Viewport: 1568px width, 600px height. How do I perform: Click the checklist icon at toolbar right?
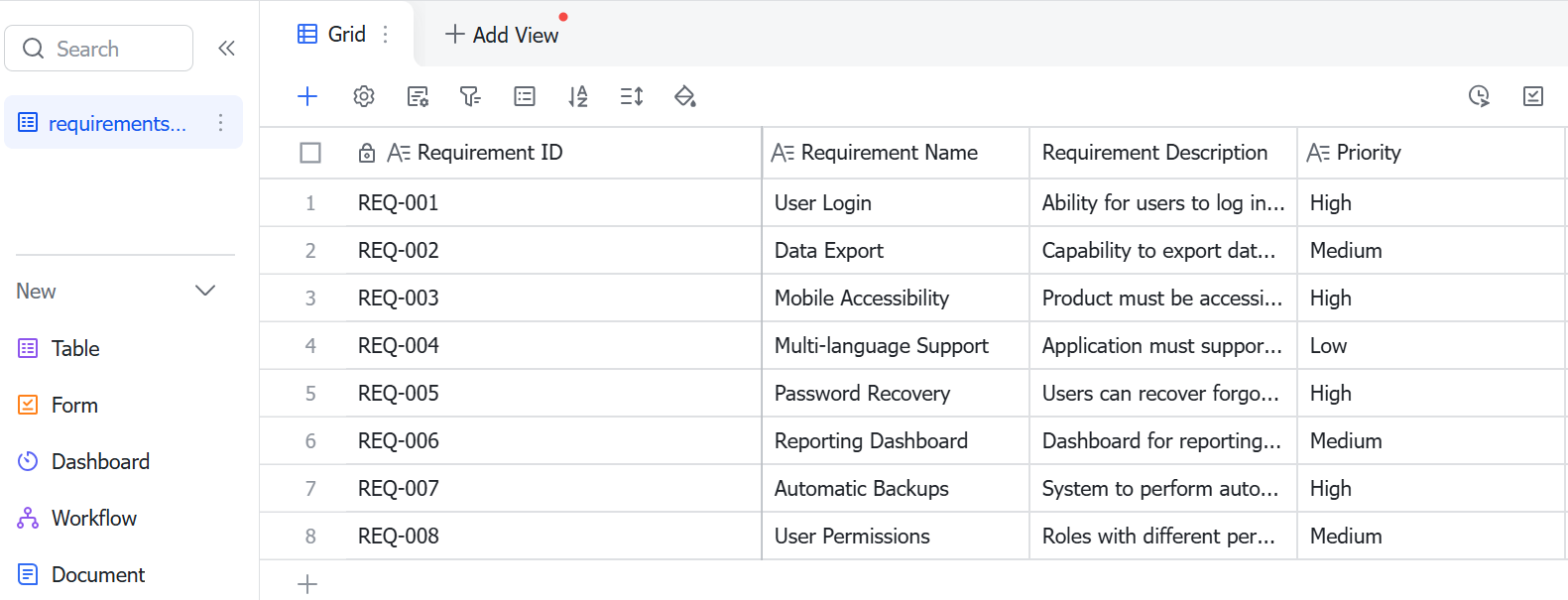point(1533,96)
